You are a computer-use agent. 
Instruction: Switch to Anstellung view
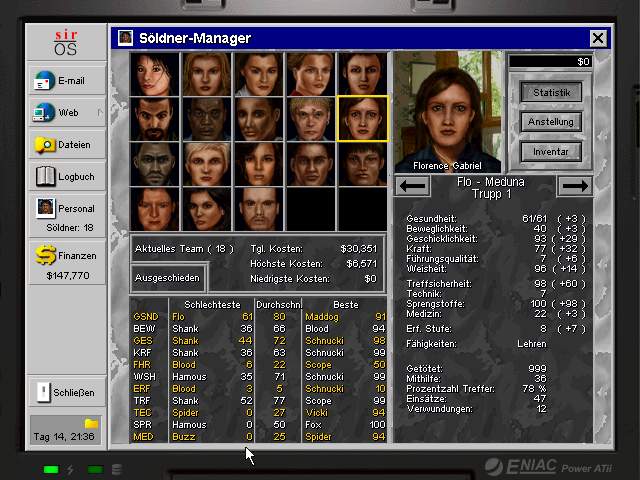[x=551, y=122]
